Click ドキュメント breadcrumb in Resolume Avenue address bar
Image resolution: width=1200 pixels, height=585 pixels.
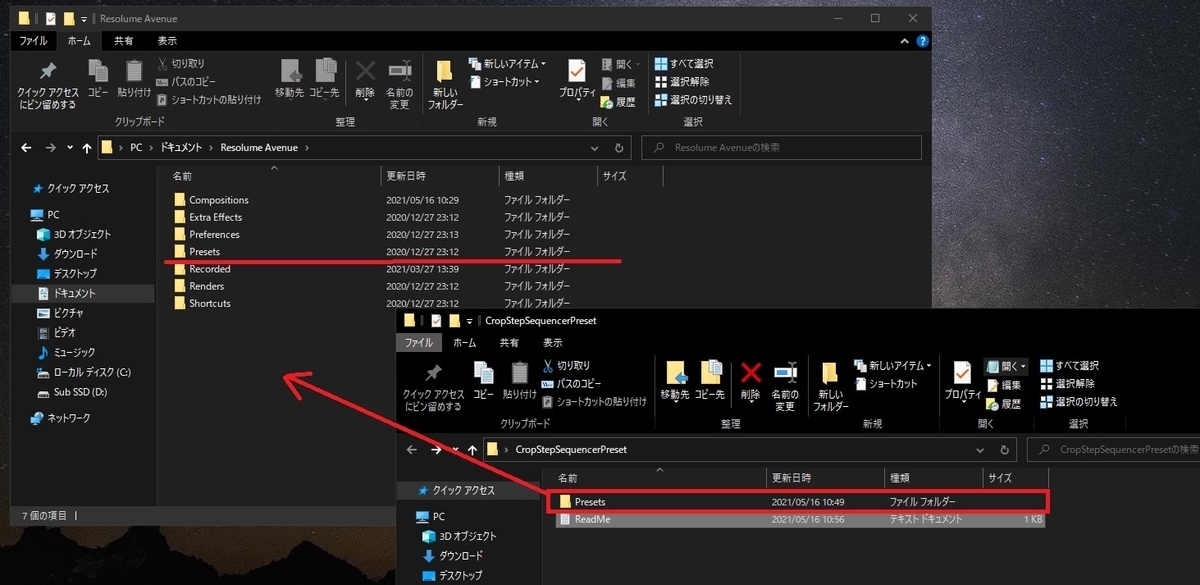182,148
